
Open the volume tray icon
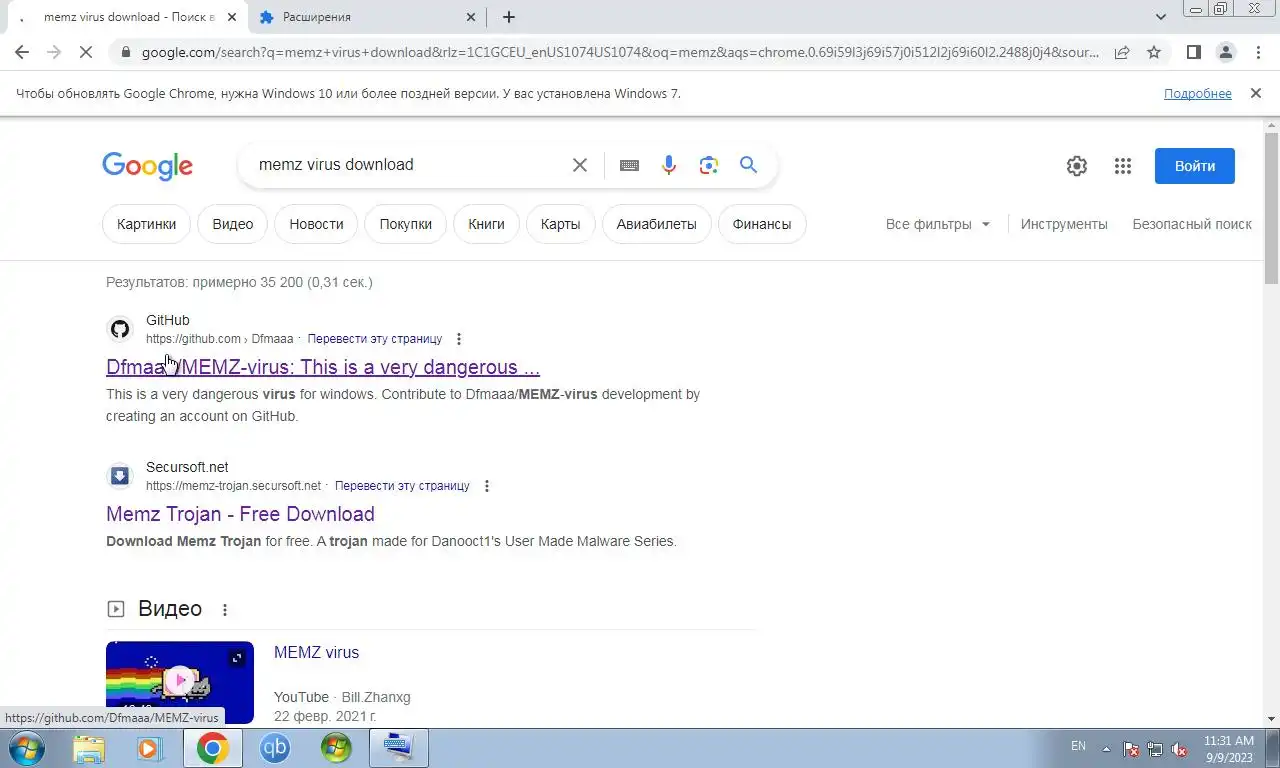pos(1179,749)
